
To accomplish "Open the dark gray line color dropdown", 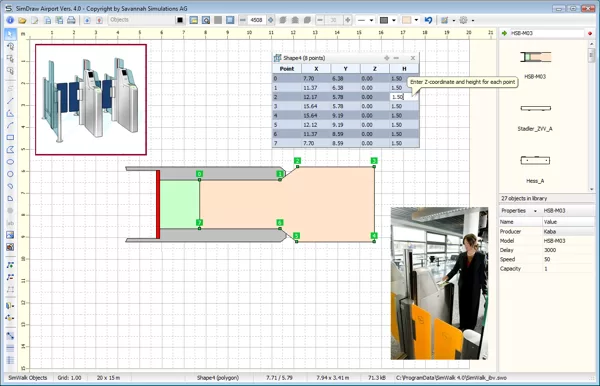I will [394, 20].
